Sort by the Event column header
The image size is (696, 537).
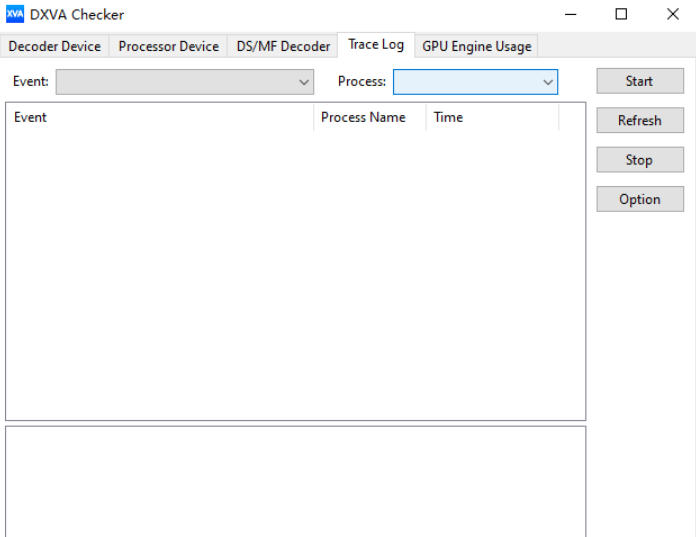160,117
